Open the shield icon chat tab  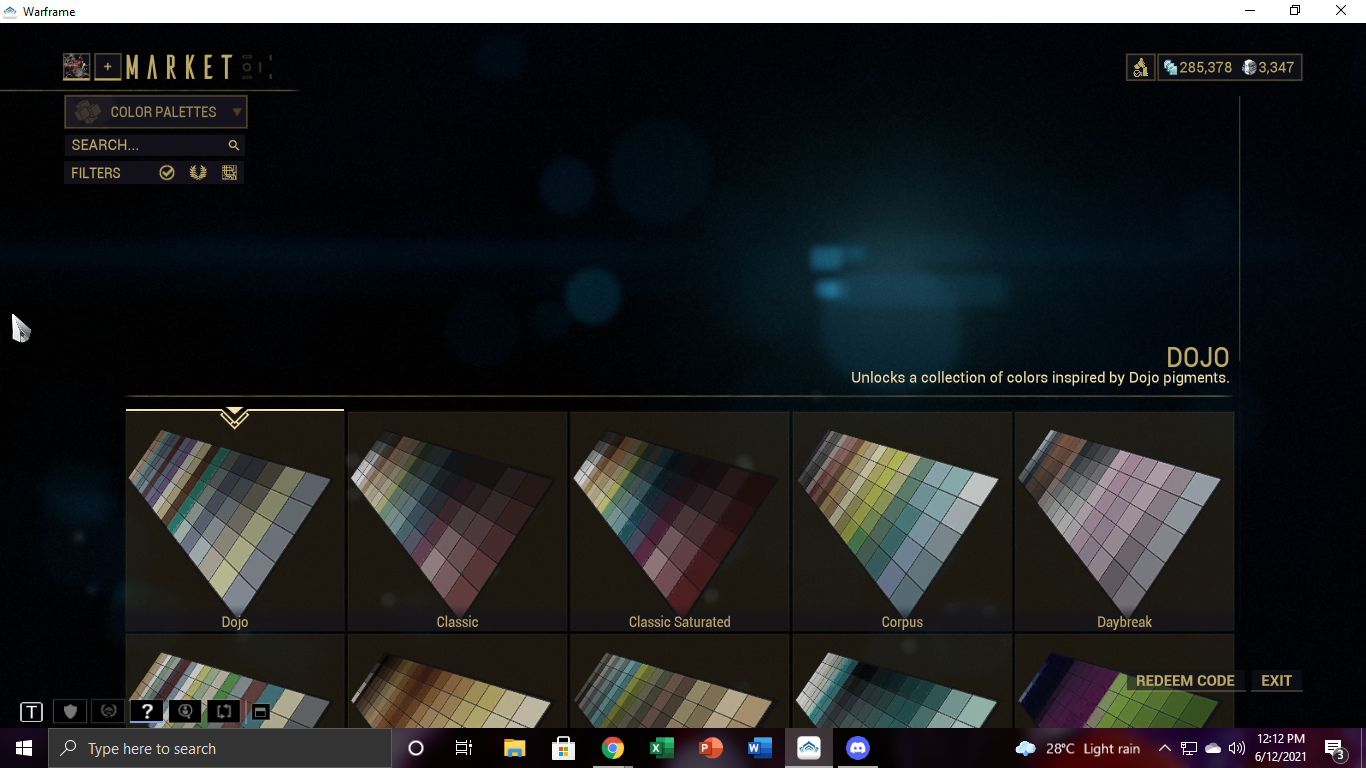[x=70, y=712]
